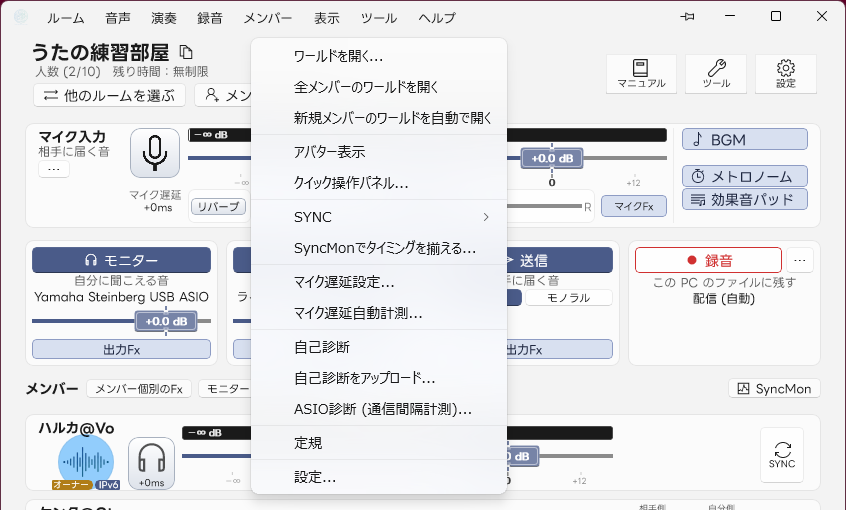Select アバター表示 menu entry

tap(379, 152)
